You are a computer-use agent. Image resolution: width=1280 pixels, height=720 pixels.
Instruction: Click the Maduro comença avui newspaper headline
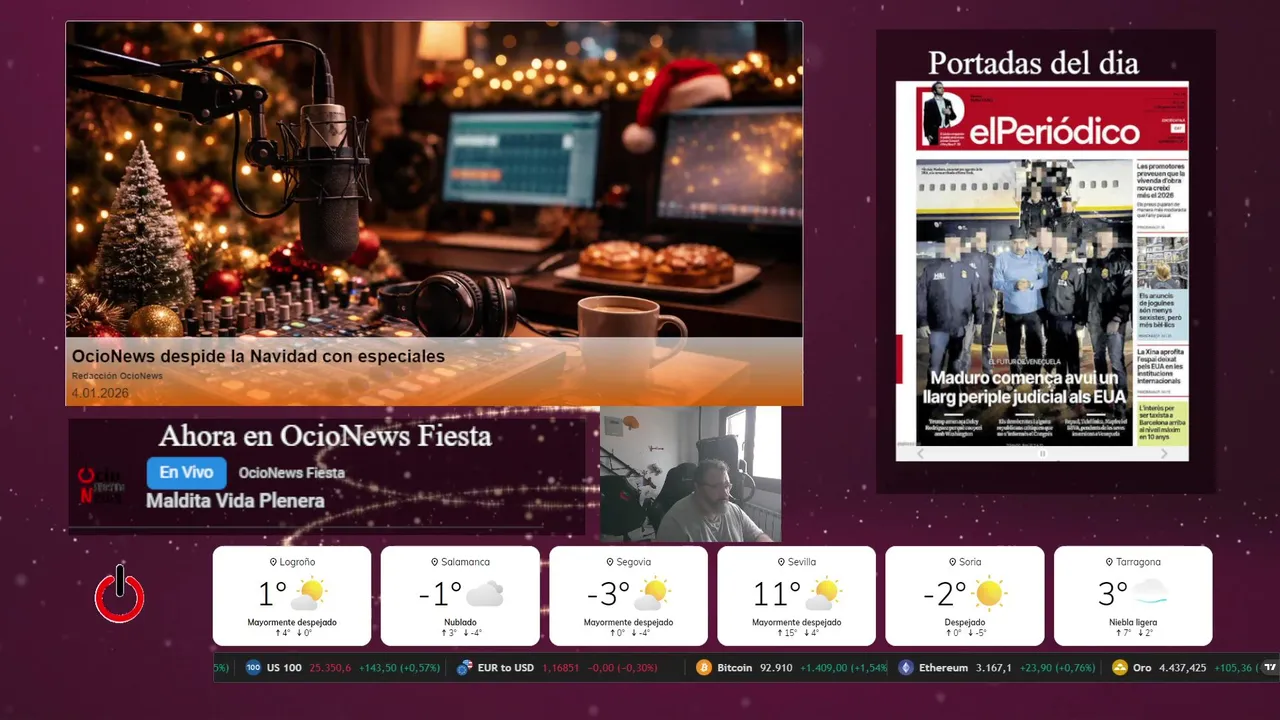1024,387
